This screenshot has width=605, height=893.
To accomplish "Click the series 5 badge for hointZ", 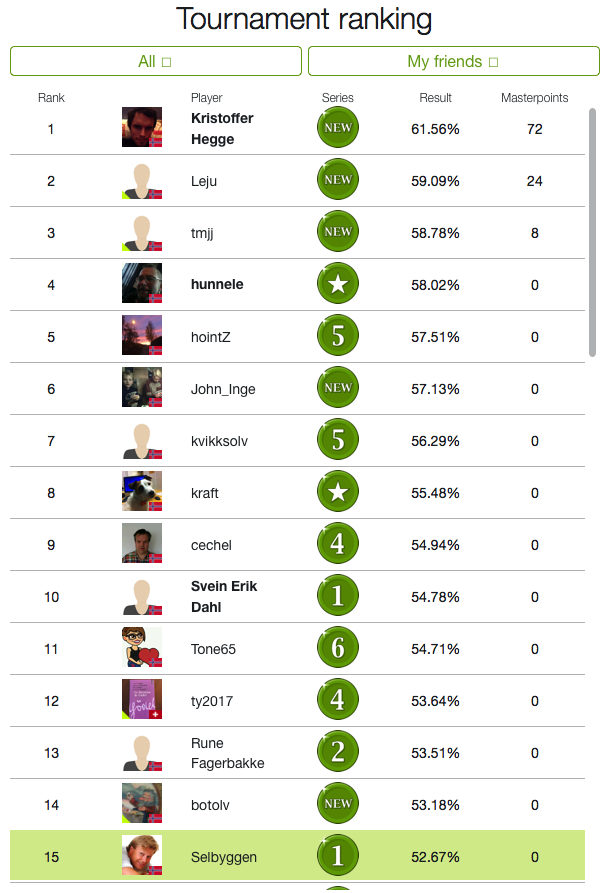I will (x=338, y=335).
